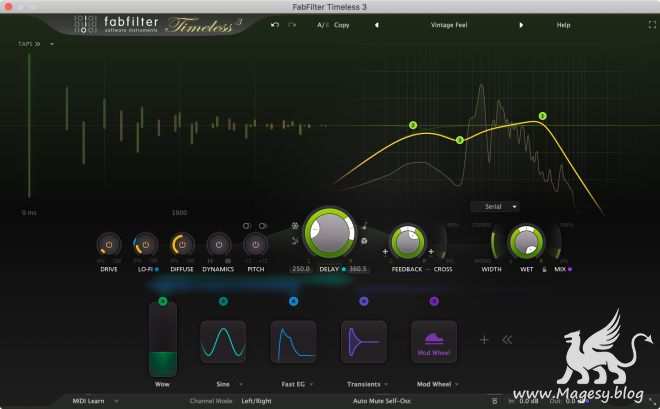Toggle A/B state comparison
This screenshot has width=660, height=409.
coord(322,25)
